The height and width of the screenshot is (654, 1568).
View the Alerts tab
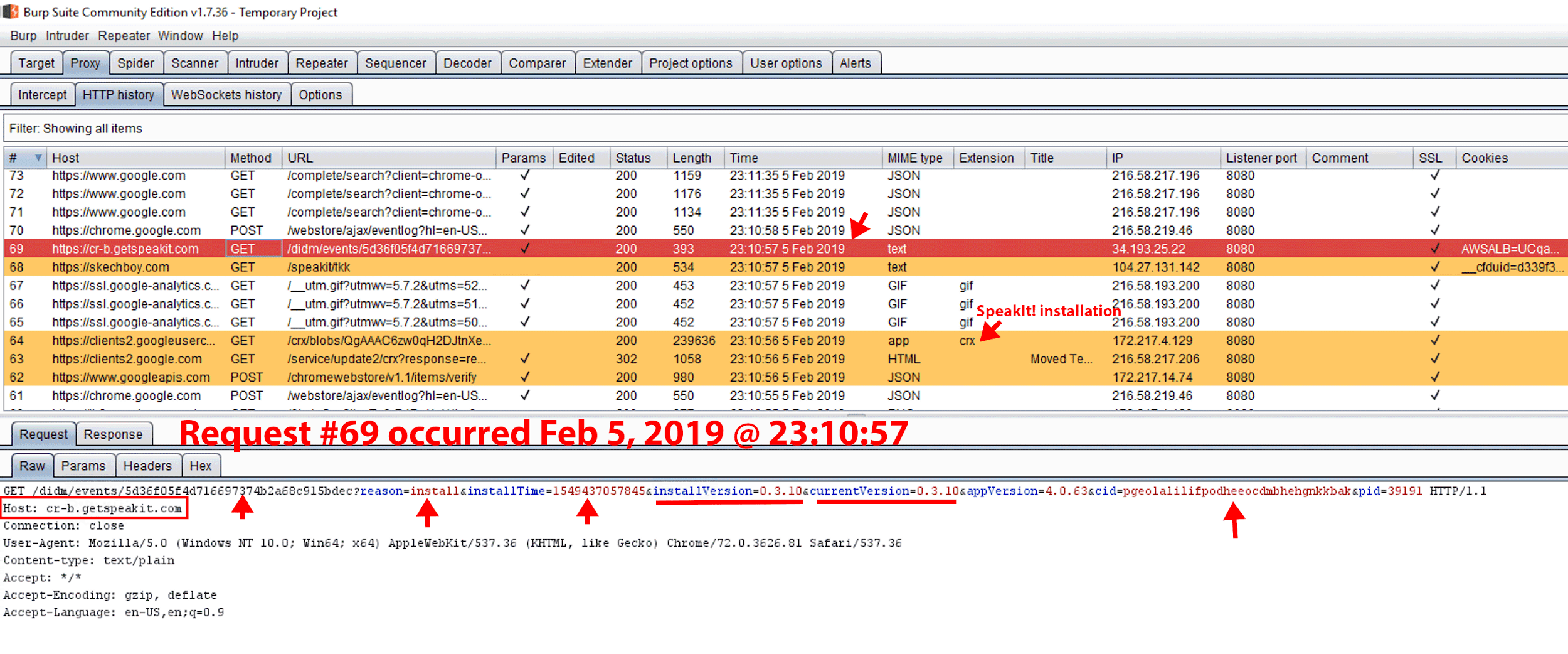856,63
